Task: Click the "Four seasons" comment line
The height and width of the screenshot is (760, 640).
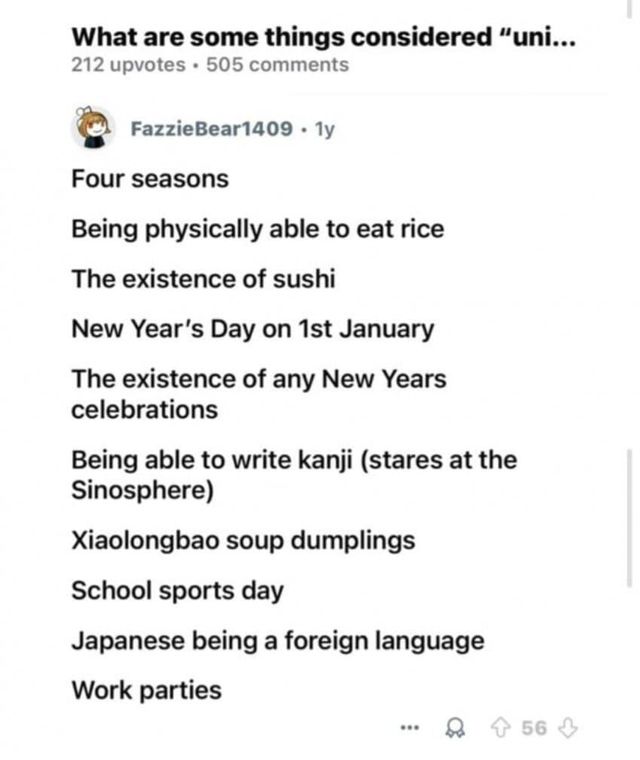Action: [x=150, y=179]
